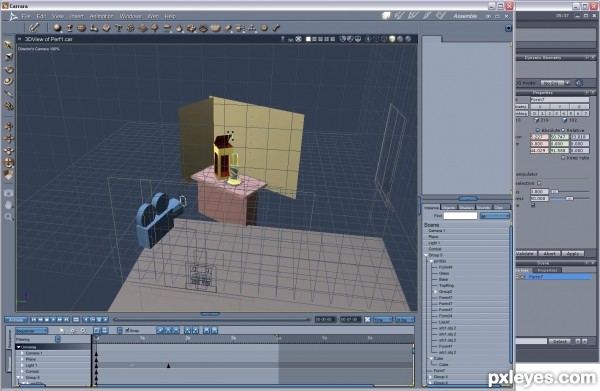Image resolution: width=600 pixels, height=391 pixels.
Task: Click the animation time scrubber slider
Action: coord(212,319)
